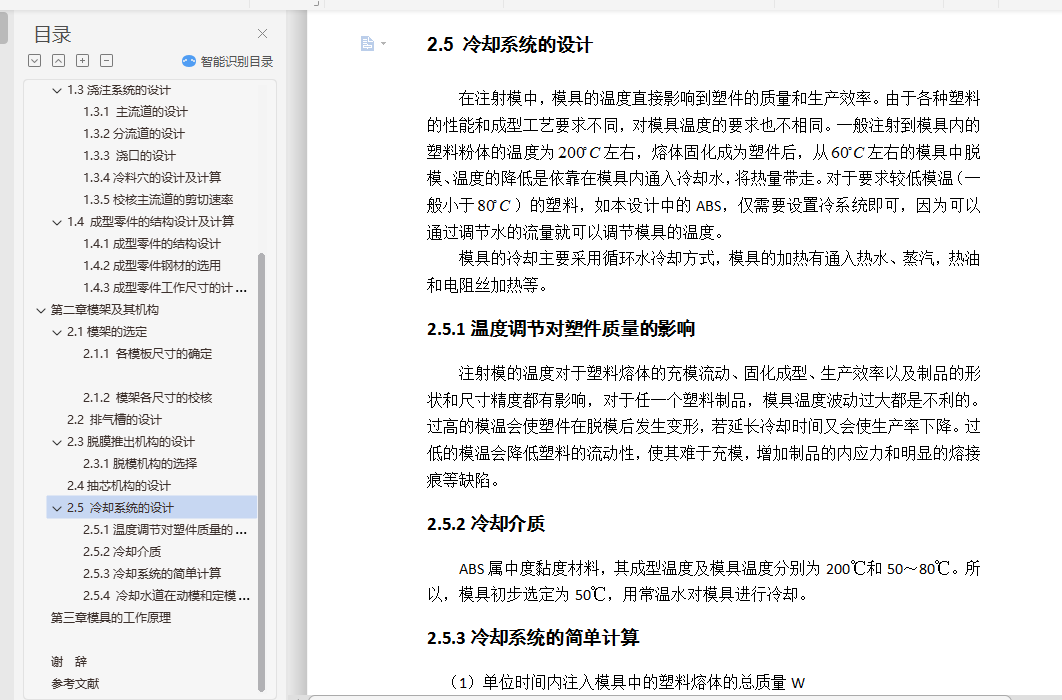Click the outline panel vertical scrollbar thumb
The height and width of the screenshot is (700, 1062).
pos(261,472)
